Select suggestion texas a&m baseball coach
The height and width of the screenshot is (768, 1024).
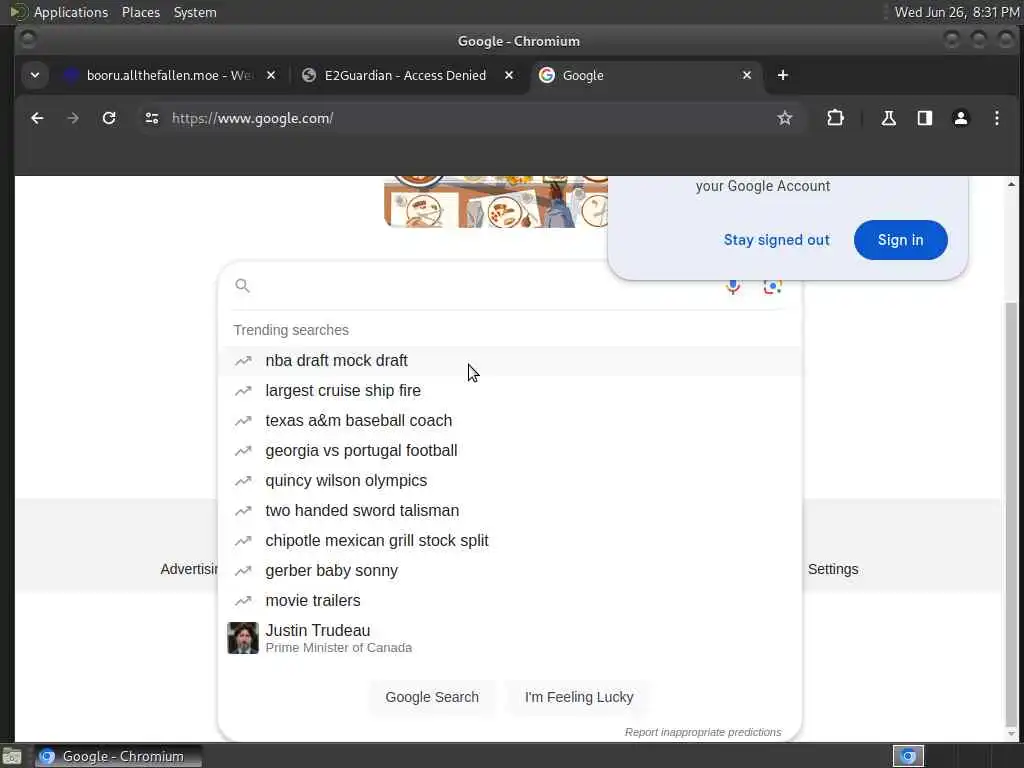tap(510, 421)
